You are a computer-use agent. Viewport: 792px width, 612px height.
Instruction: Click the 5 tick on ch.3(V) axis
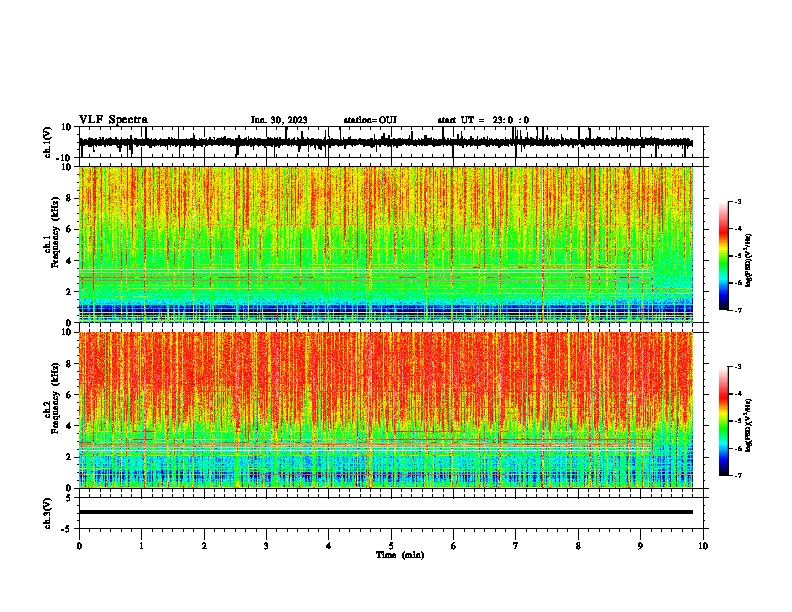(69, 498)
